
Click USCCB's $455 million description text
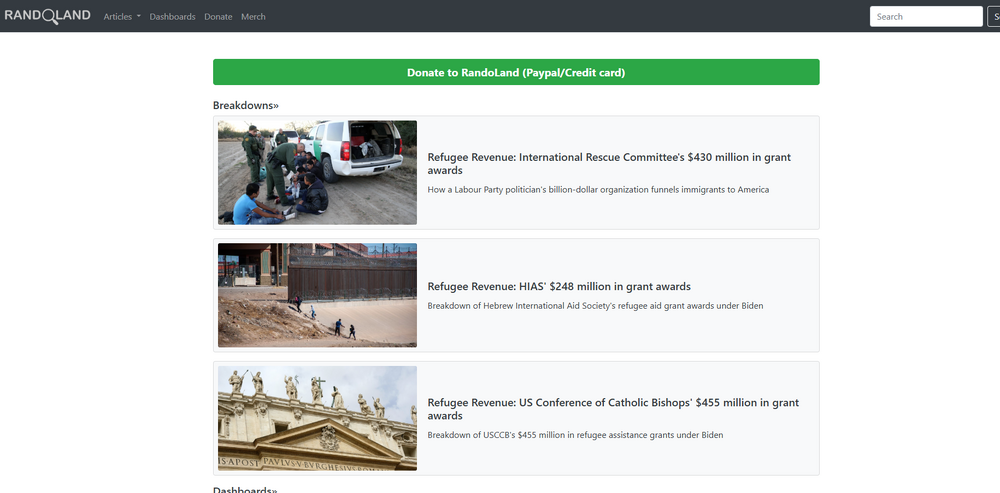575,435
